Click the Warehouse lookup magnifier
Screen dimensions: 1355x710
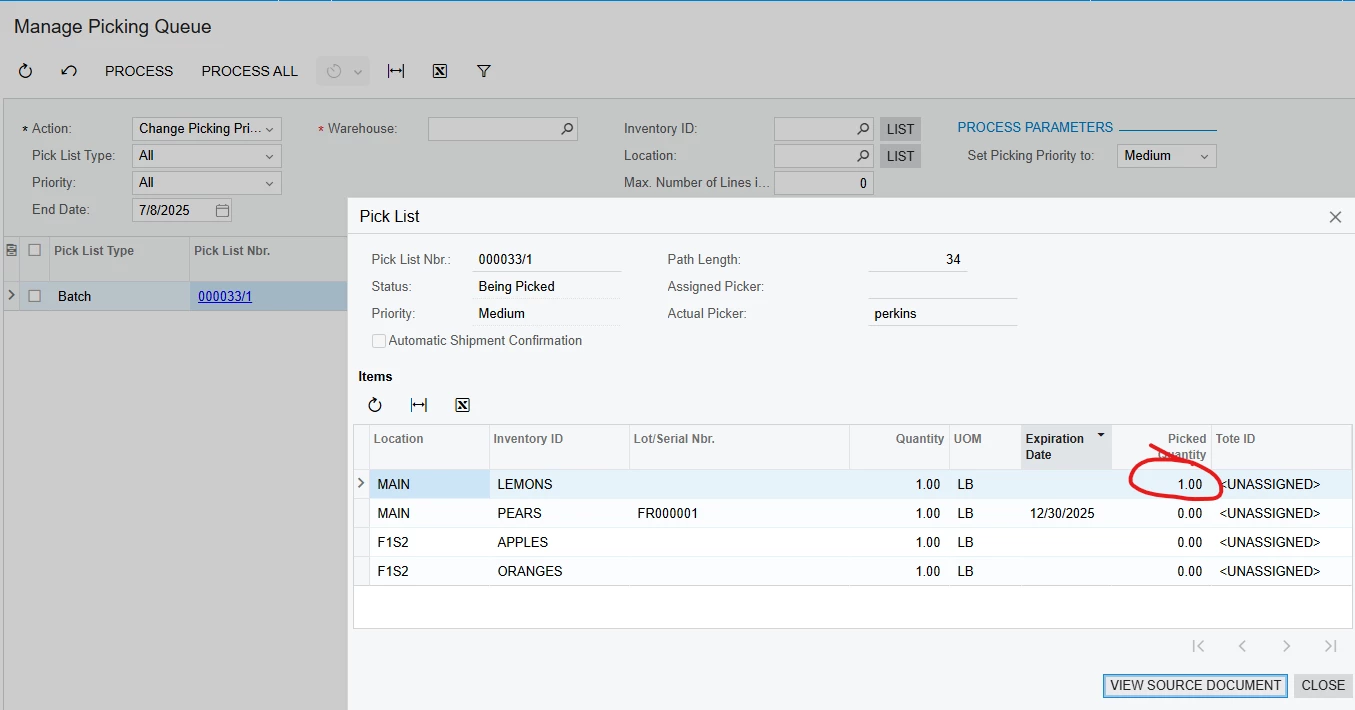(x=567, y=129)
